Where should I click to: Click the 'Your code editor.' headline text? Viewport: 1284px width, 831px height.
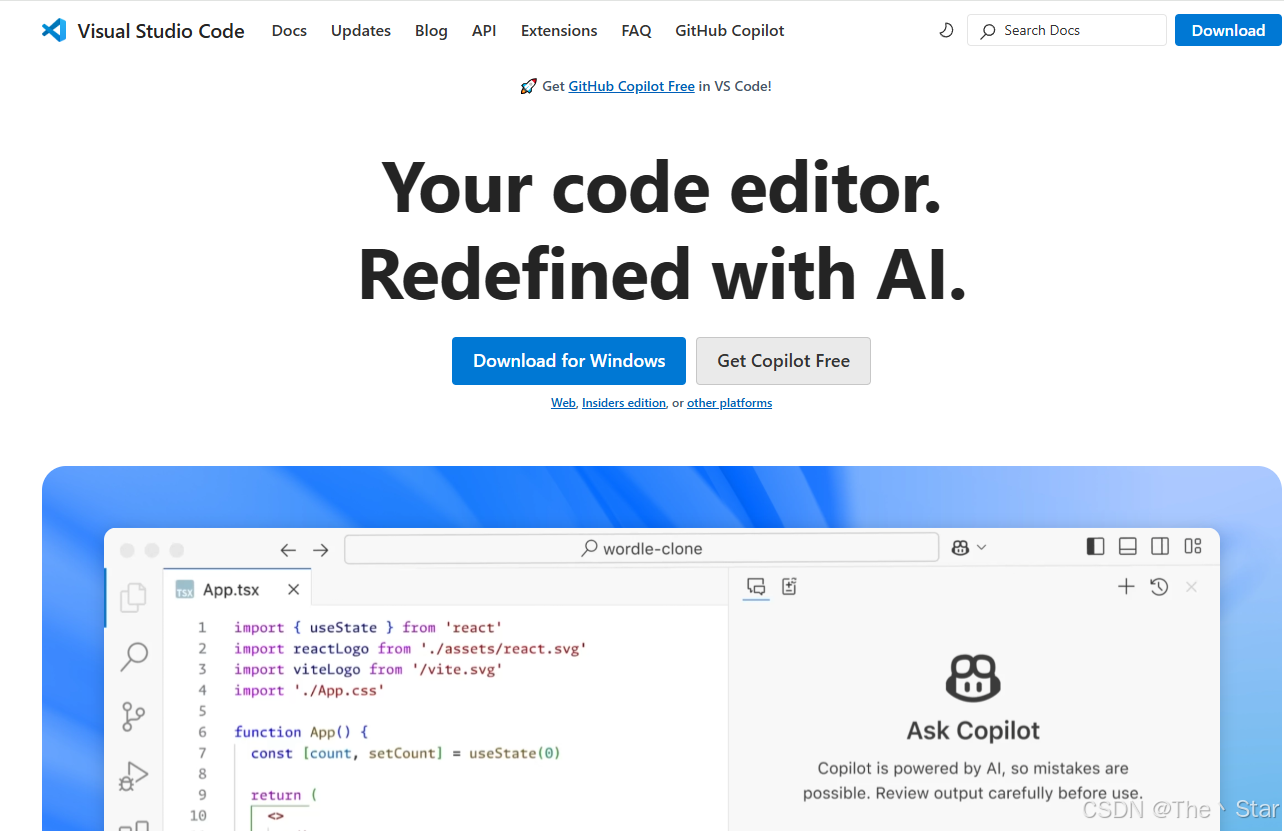click(661, 188)
